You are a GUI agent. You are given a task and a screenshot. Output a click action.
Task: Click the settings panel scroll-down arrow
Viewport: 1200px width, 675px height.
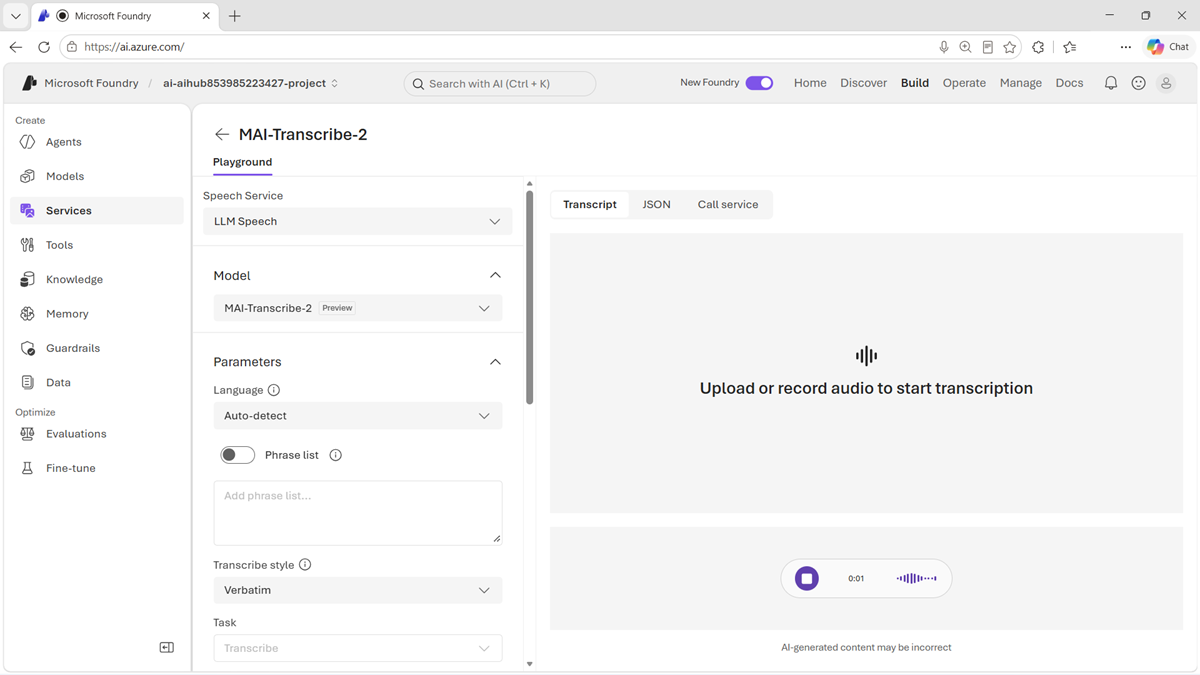point(529,664)
